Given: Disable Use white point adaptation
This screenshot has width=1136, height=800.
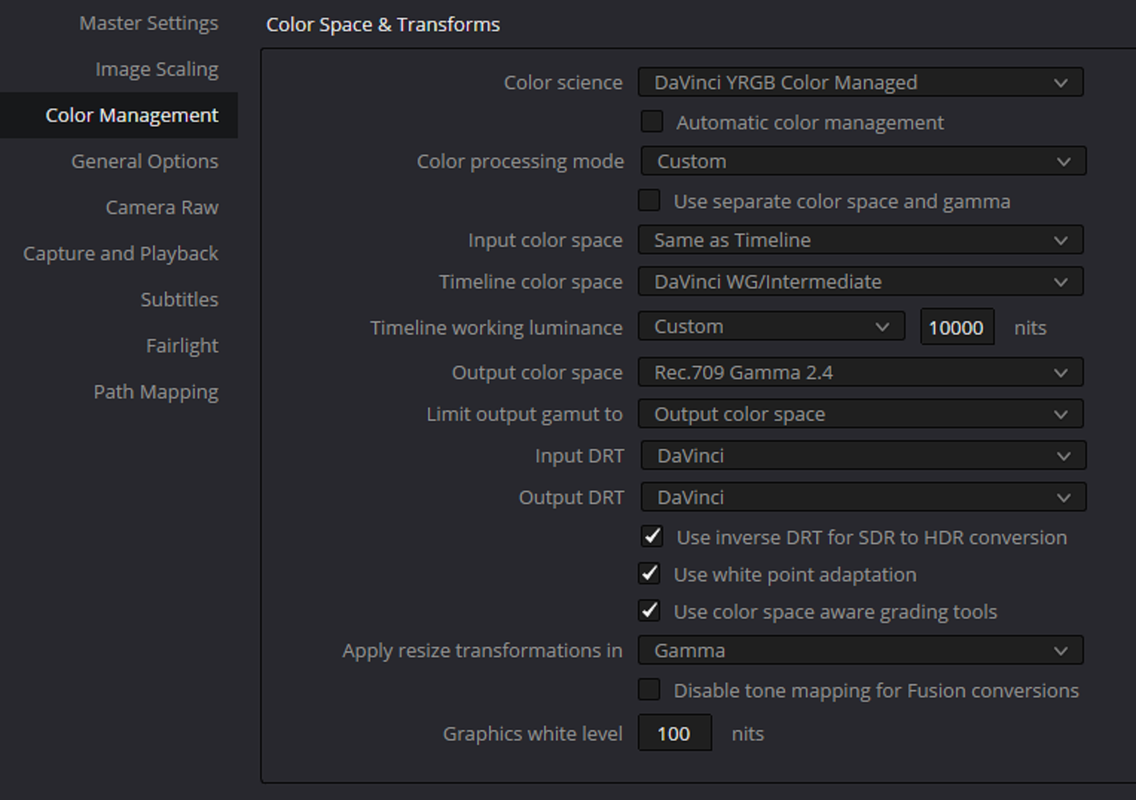Looking at the screenshot, I should click(x=649, y=574).
